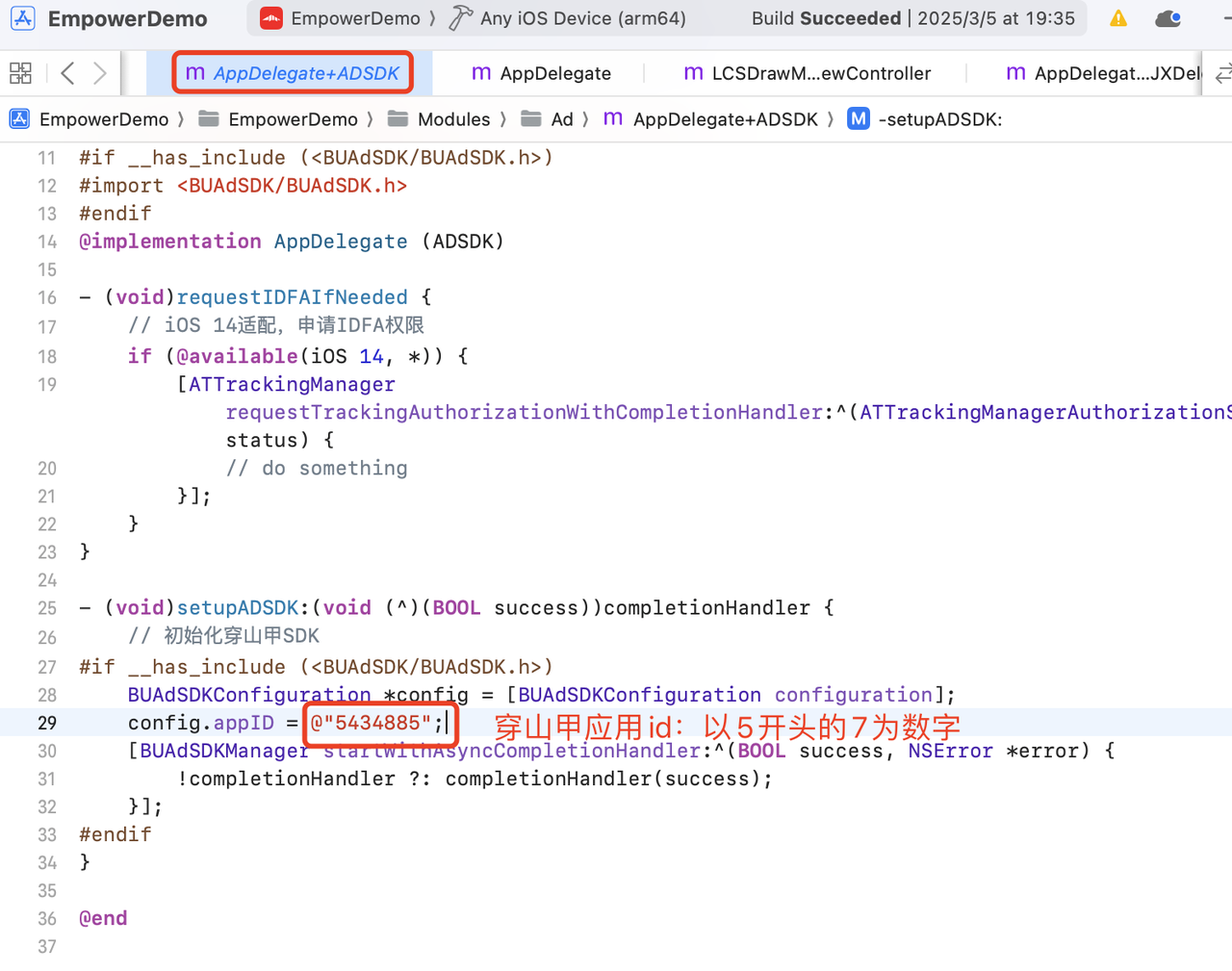The image size is (1232, 971).
Task: Click the "// 初始化穿山甲SDK" comment
Action: coord(223,636)
